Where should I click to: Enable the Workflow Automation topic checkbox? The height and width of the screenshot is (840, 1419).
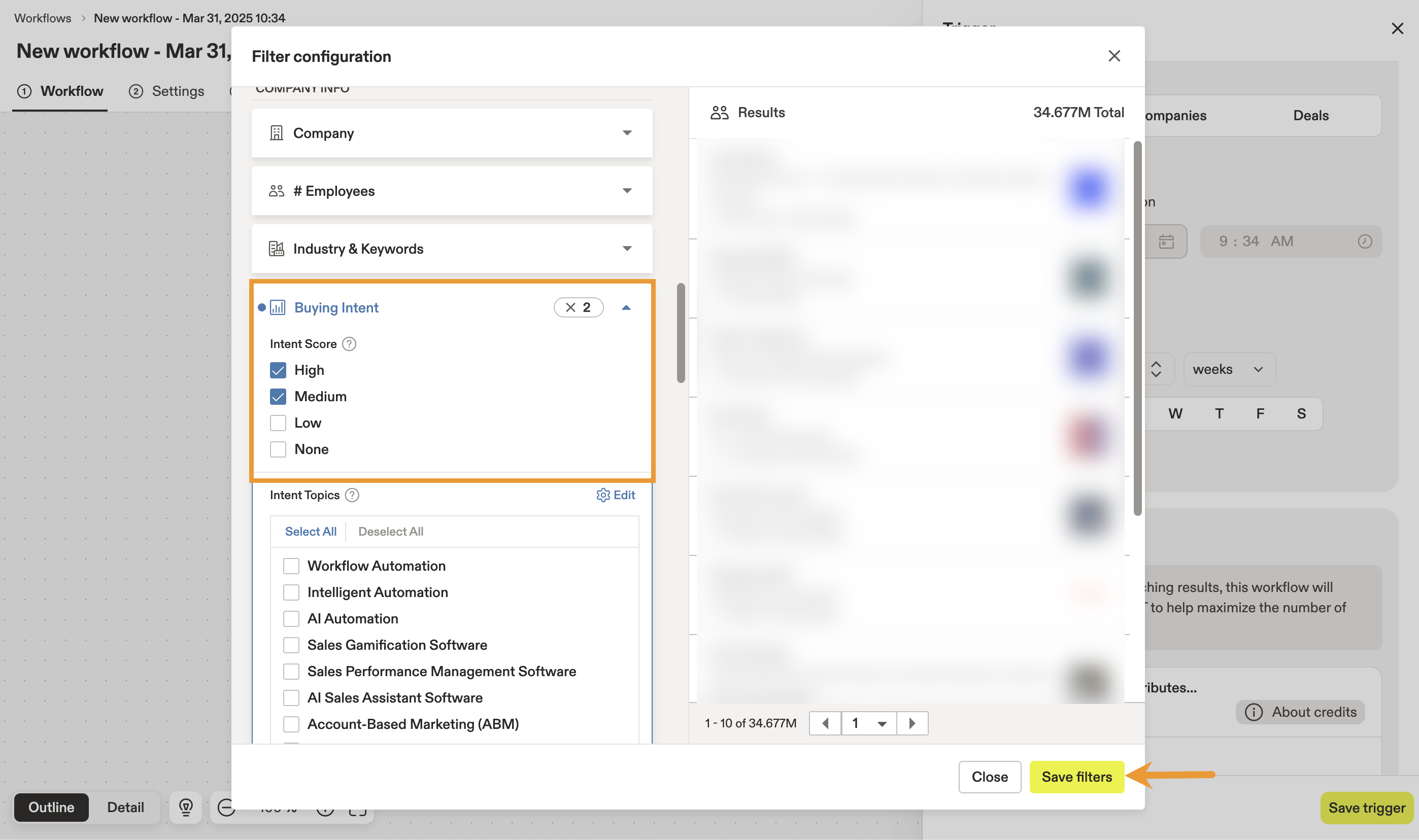coord(291,566)
